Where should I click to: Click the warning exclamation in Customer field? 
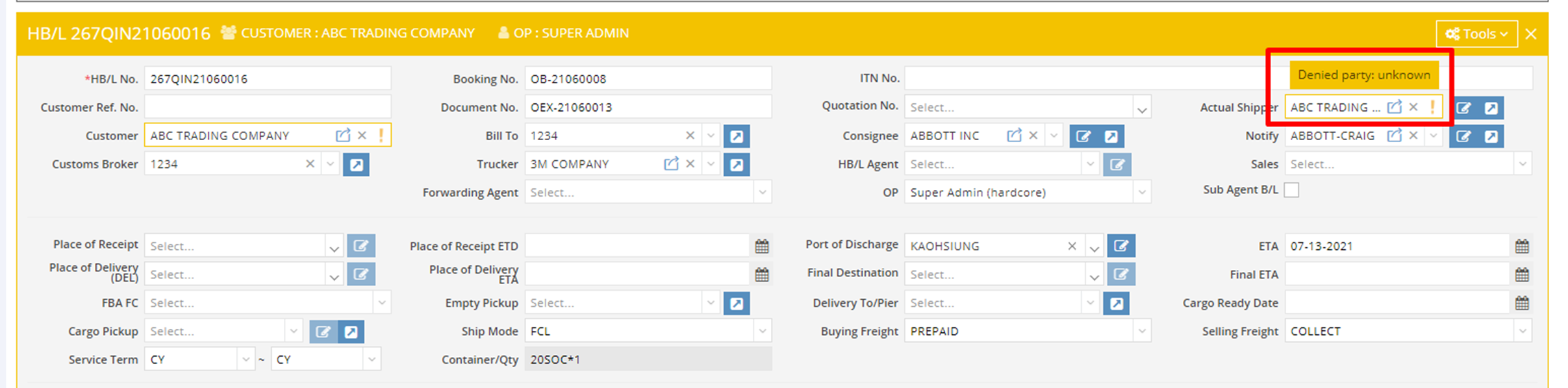pos(381,136)
